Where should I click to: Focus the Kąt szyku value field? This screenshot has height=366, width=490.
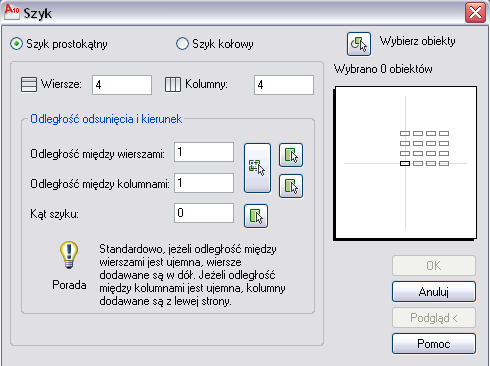[204, 213]
